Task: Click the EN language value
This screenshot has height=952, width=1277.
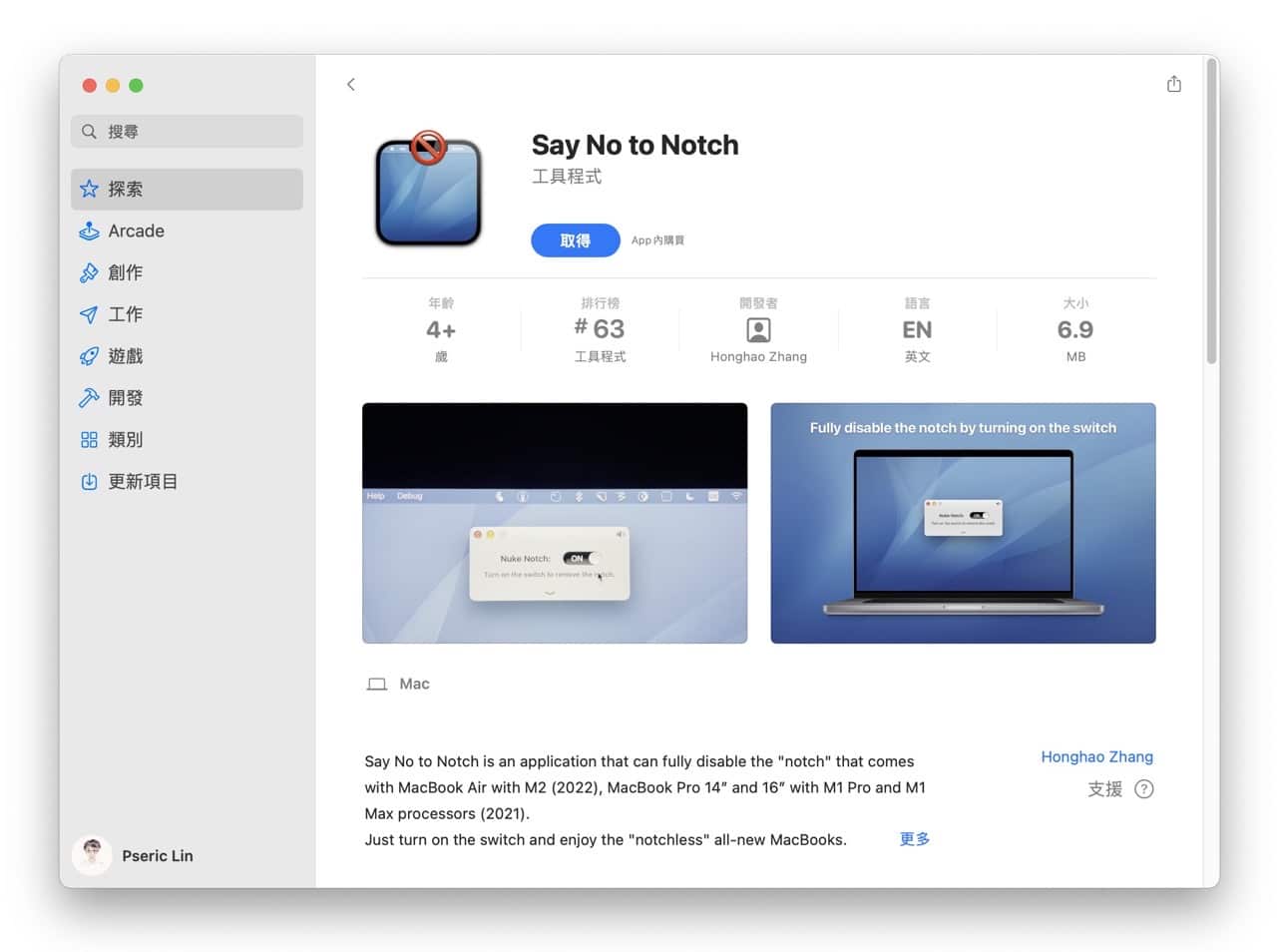Action: click(917, 329)
